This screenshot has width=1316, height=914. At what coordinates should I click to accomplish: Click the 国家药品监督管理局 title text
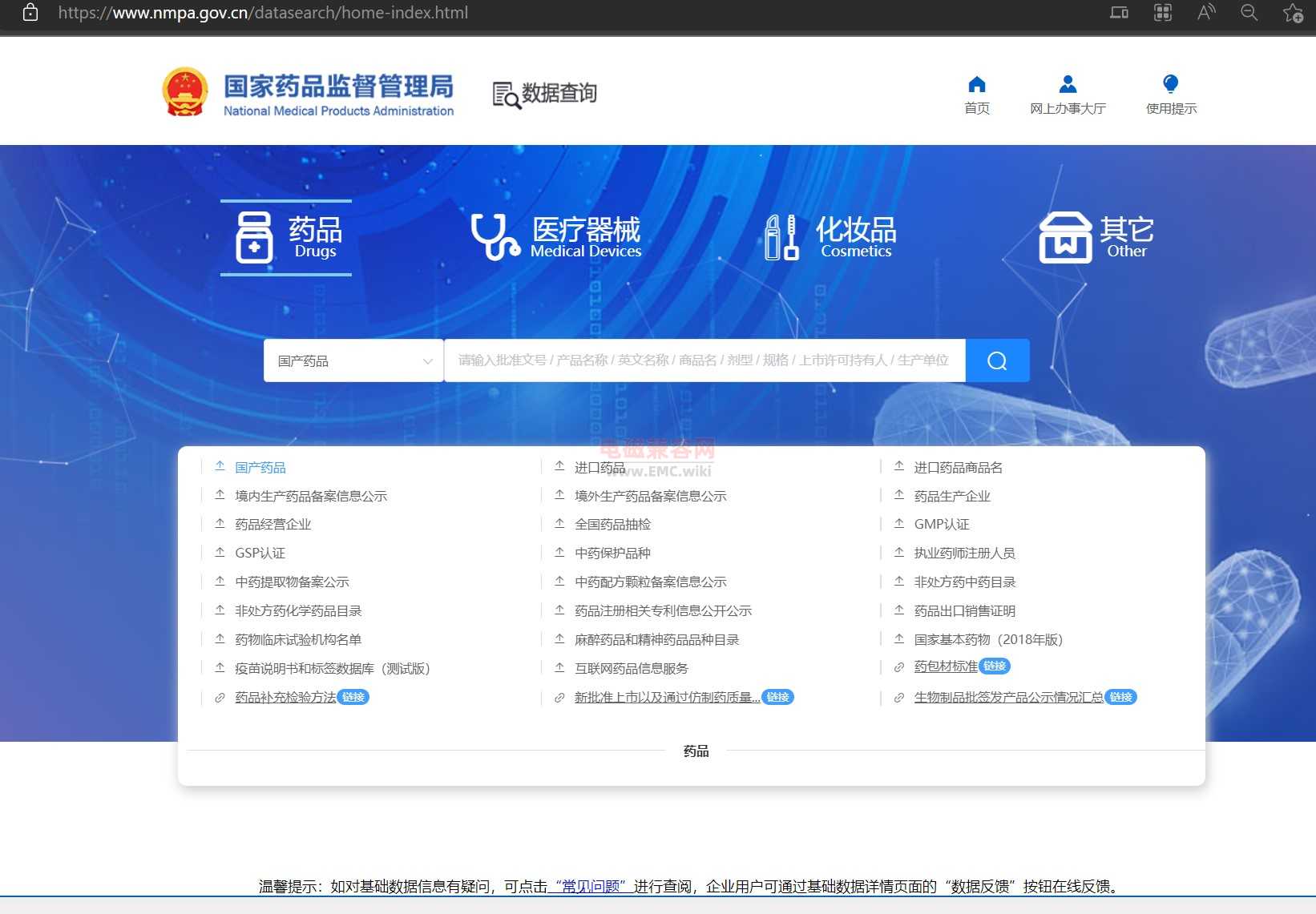click(x=338, y=86)
